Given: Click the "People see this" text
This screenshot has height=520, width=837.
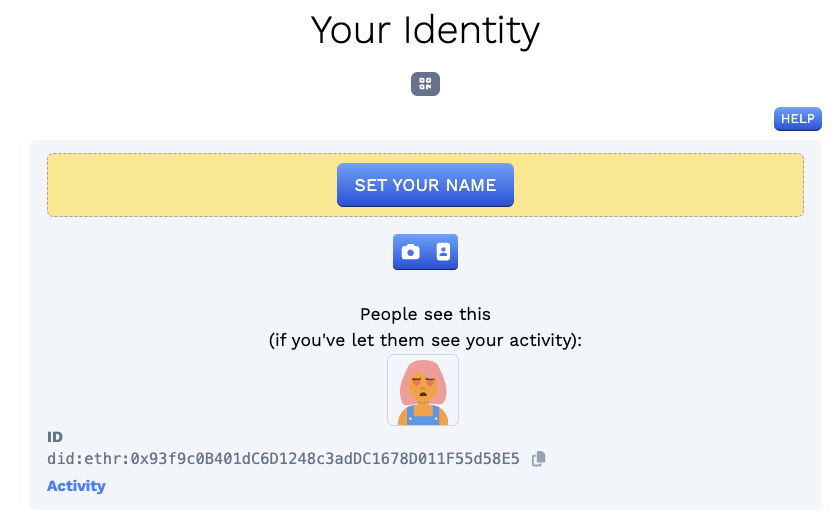Looking at the screenshot, I should tap(425, 314).
